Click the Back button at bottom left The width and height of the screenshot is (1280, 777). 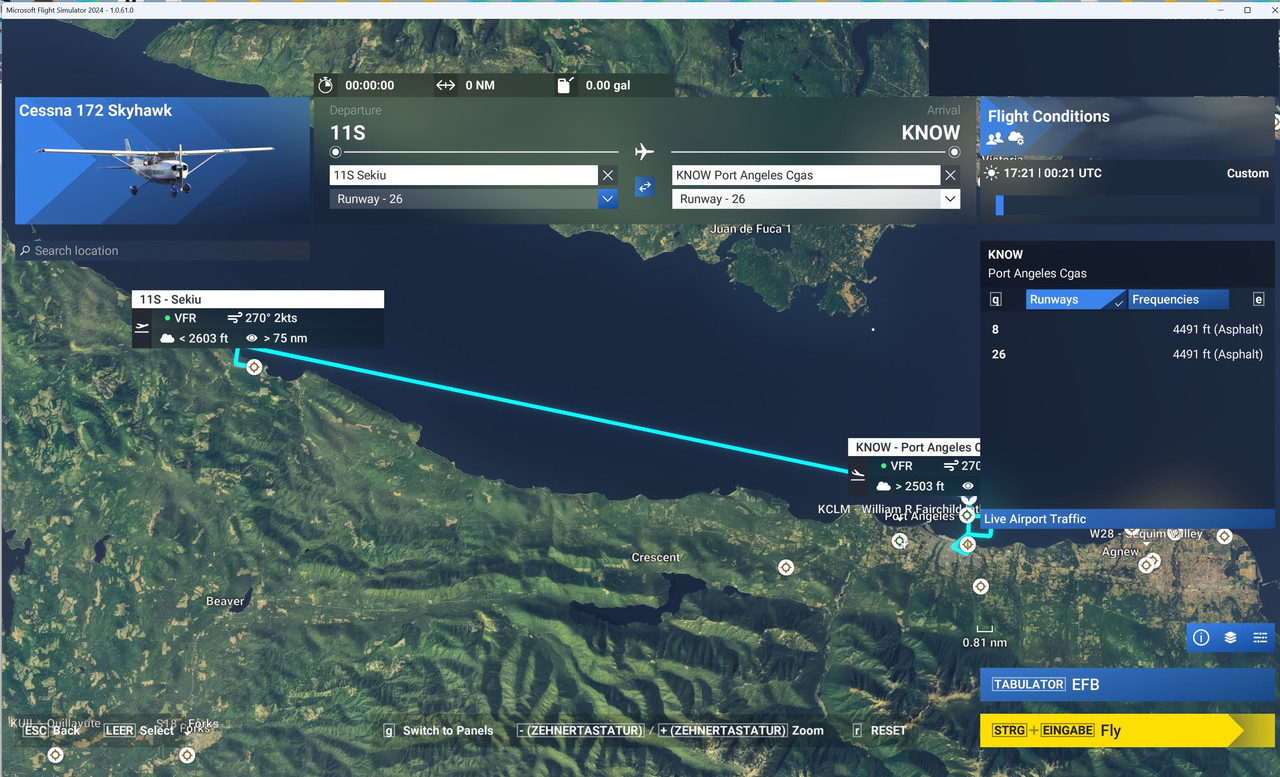[x=52, y=731]
